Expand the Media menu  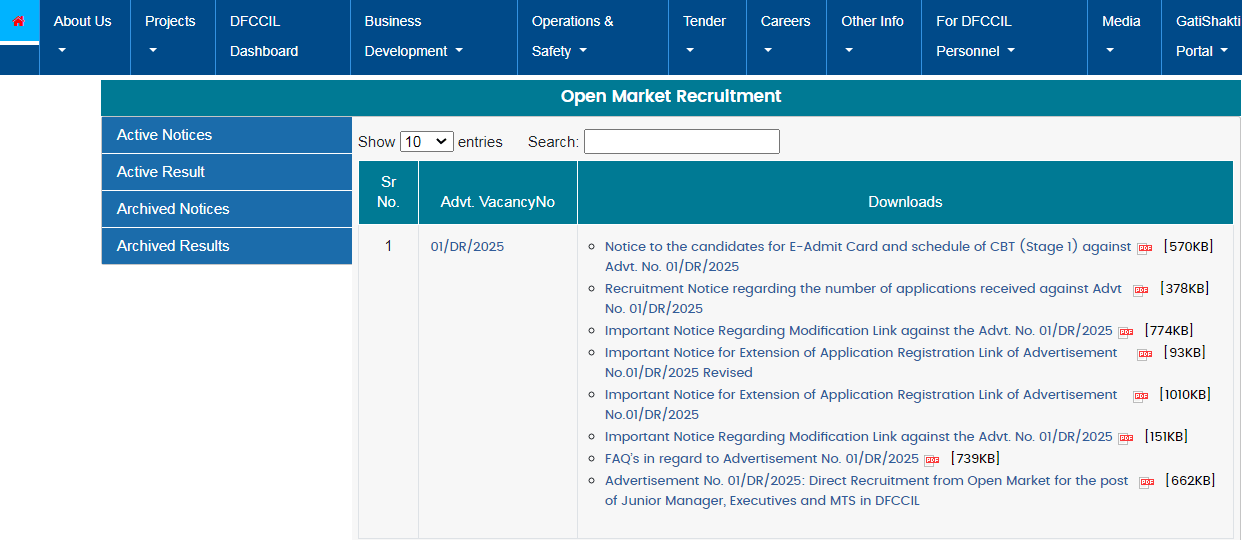tap(1124, 36)
